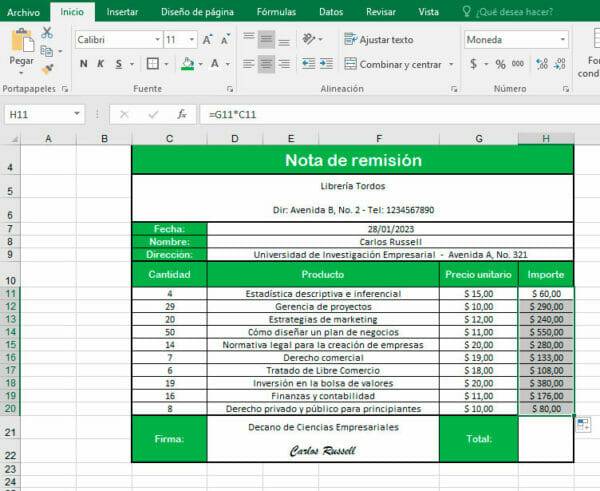This screenshot has width=600, height=491.
Task: Switch to the Vista tab
Action: pyautogui.click(x=428, y=12)
